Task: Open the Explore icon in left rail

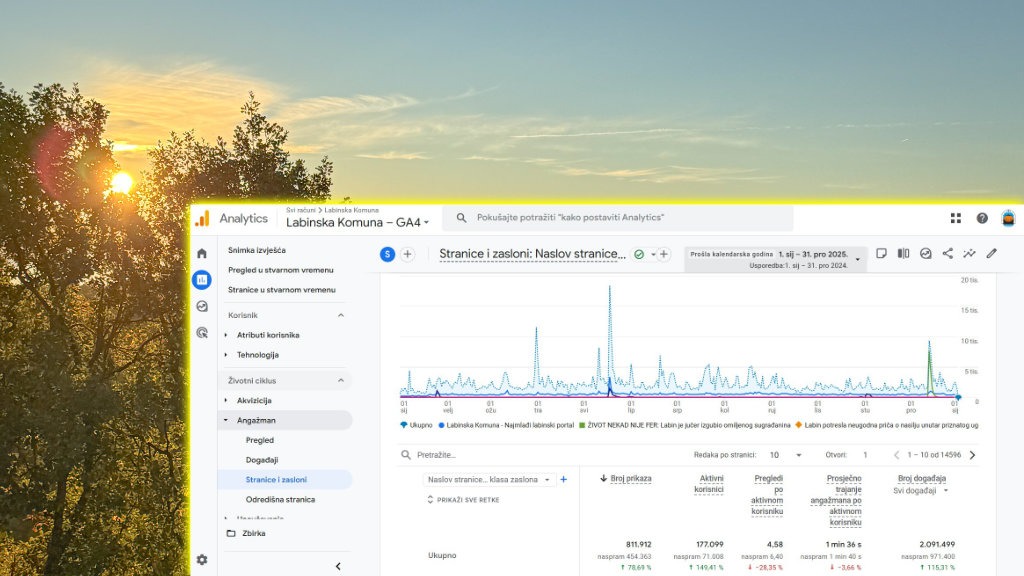Action: tap(202, 306)
